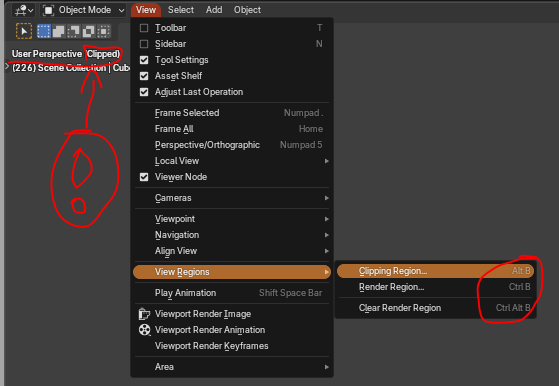
Task: Expand the Cameras submenu
Action: tap(232, 198)
